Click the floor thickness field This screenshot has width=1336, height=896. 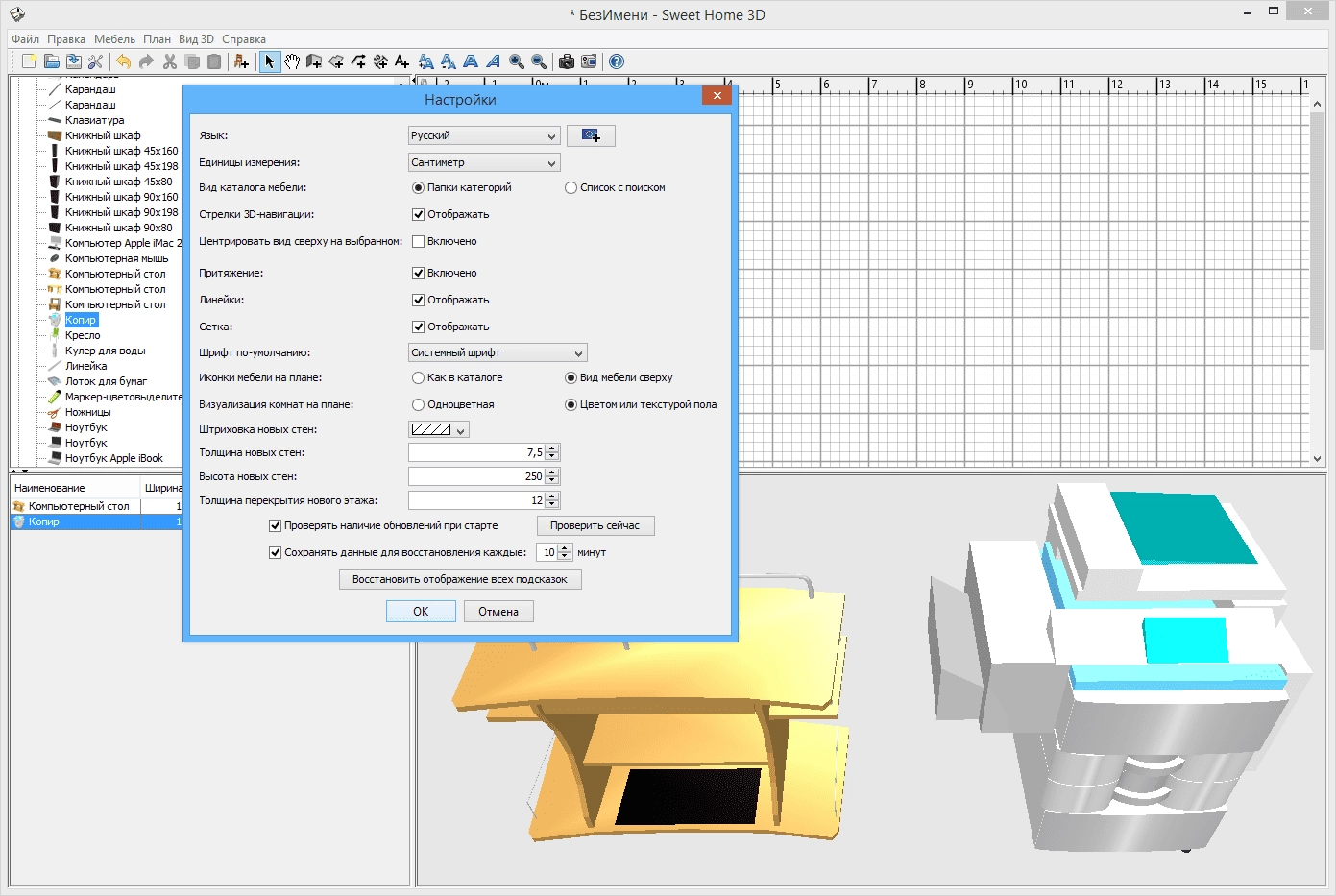[476, 500]
